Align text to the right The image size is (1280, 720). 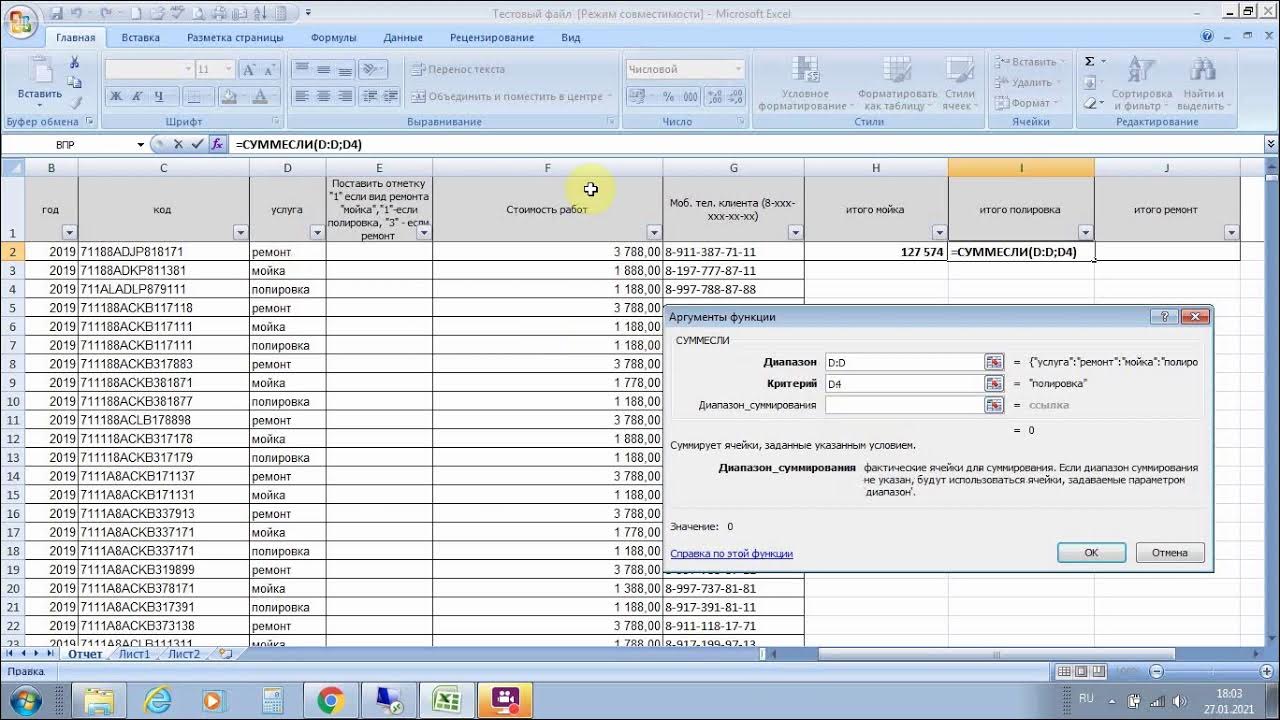(x=346, y=97)
